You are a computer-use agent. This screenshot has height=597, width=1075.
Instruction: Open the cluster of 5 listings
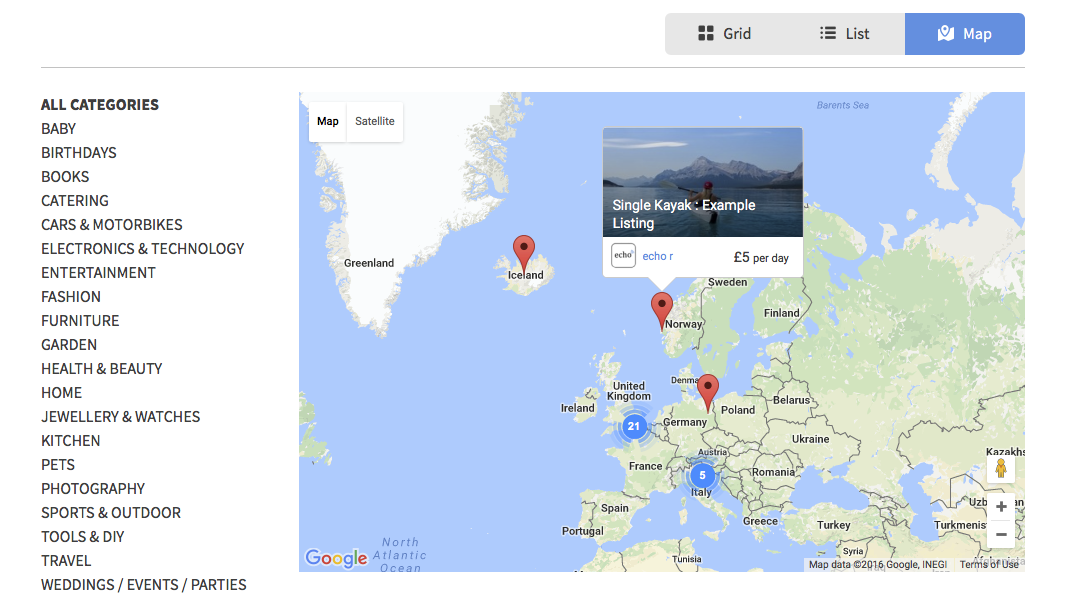(702, 475)
